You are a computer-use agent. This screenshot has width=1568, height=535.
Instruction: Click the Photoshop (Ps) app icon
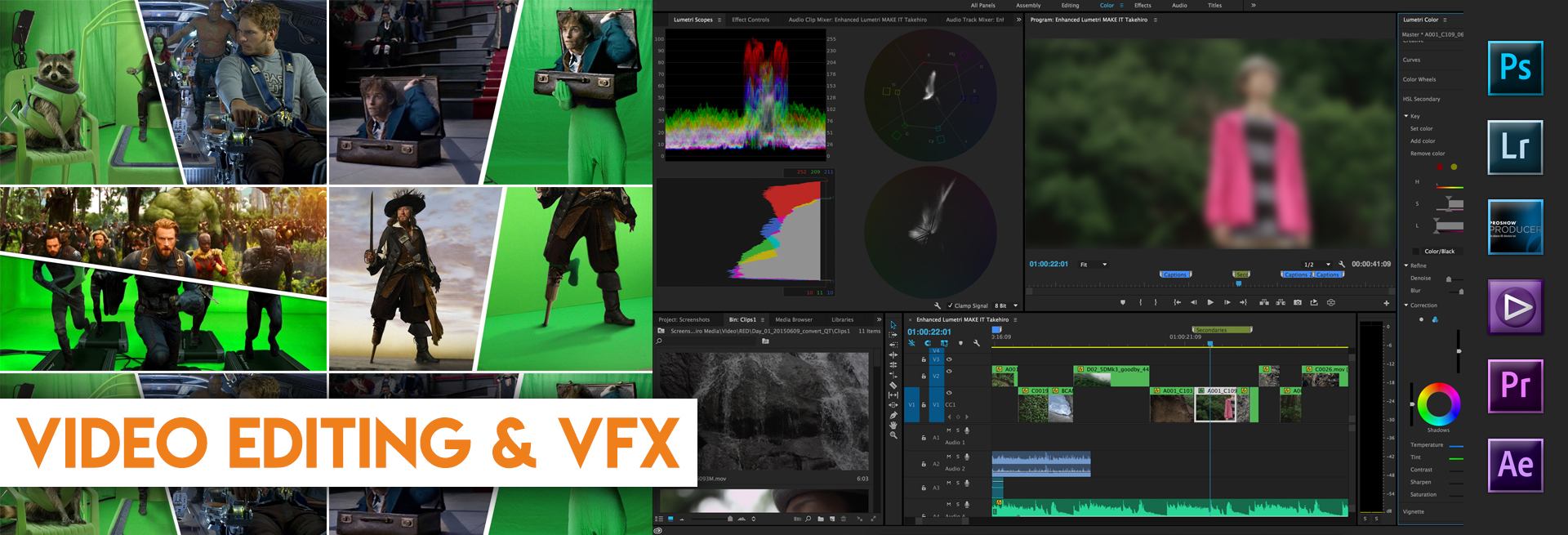pyautogui.click(x=1515, y=68)
